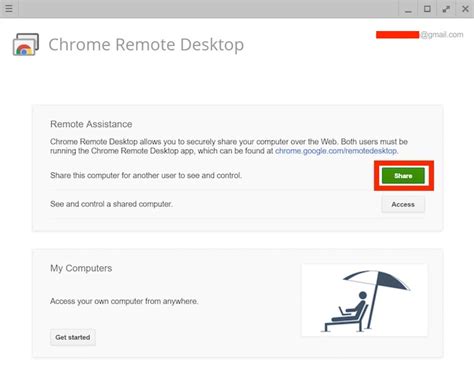The image size is (474, 375).
Task: Click the Access button
Action: [x=403, y=204]
